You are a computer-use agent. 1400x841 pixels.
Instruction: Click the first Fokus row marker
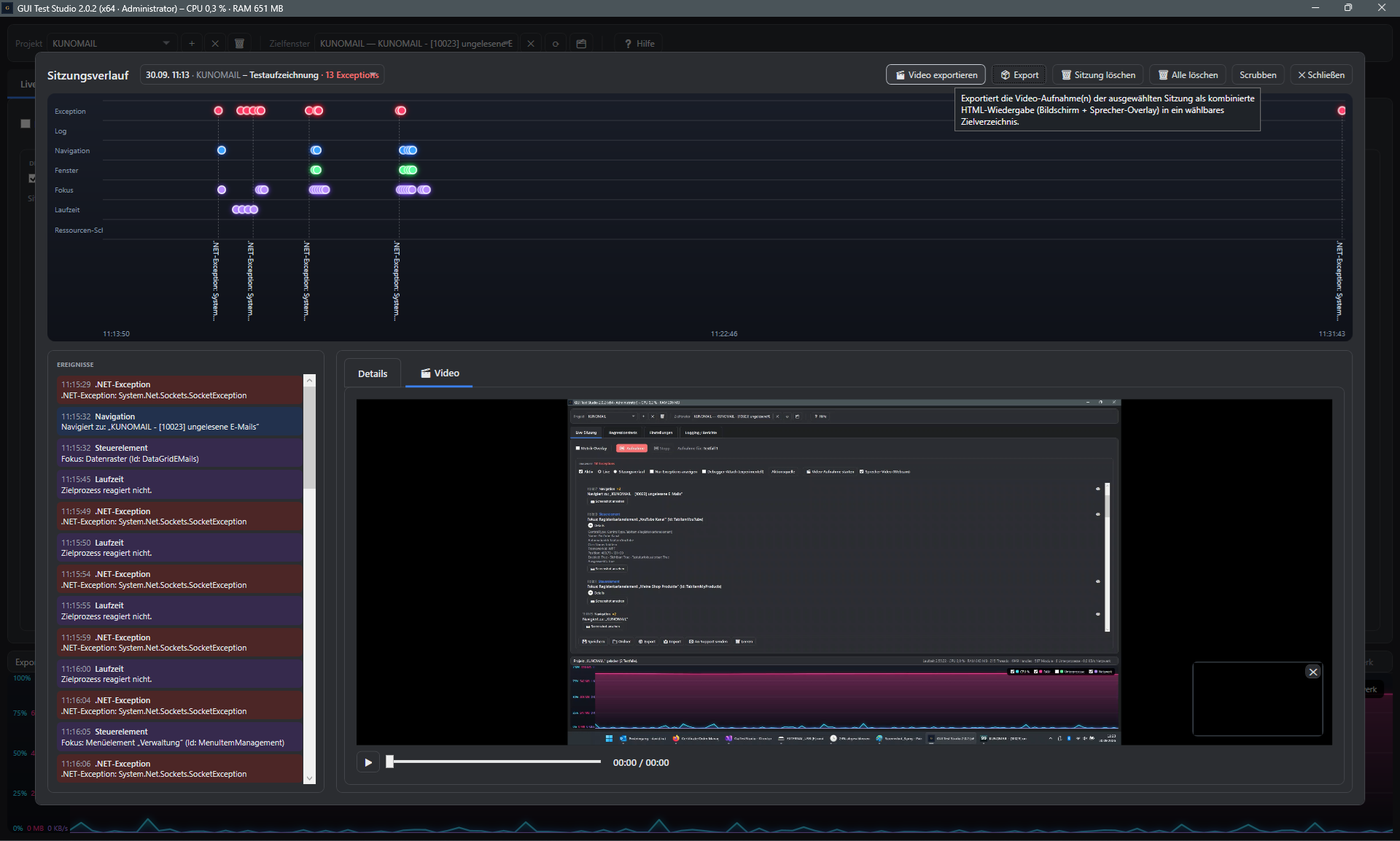coord(222,190)
